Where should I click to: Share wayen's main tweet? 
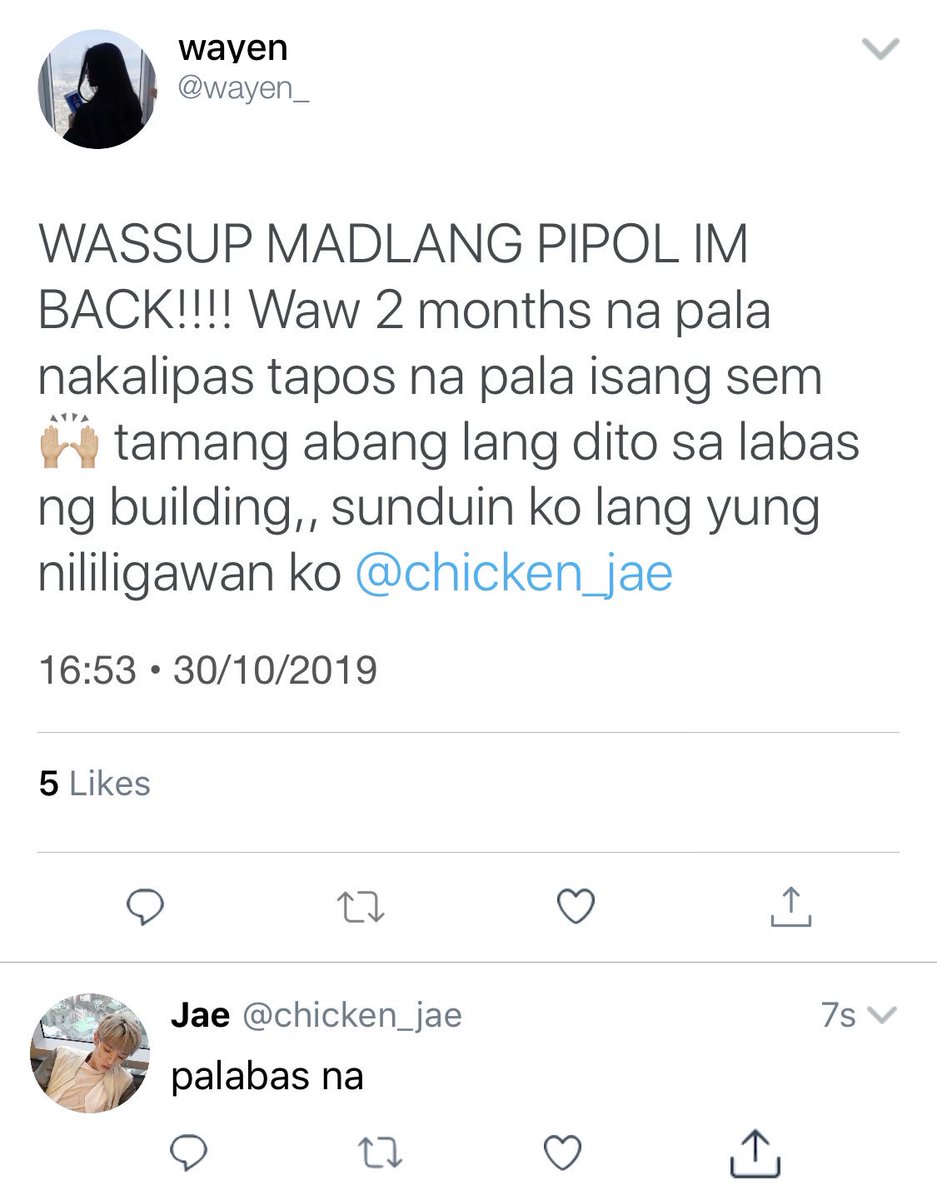pyautogui.click(x=789, y=906)
